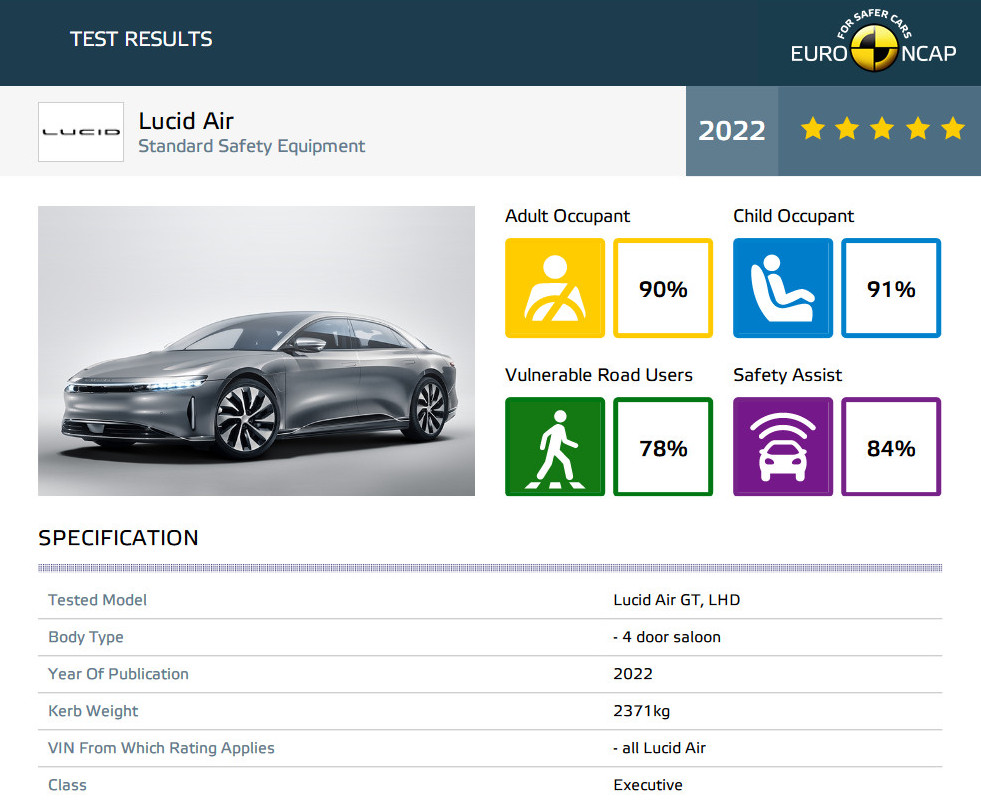
Task: Click the Body Type row label
Action: click(86, 637)
